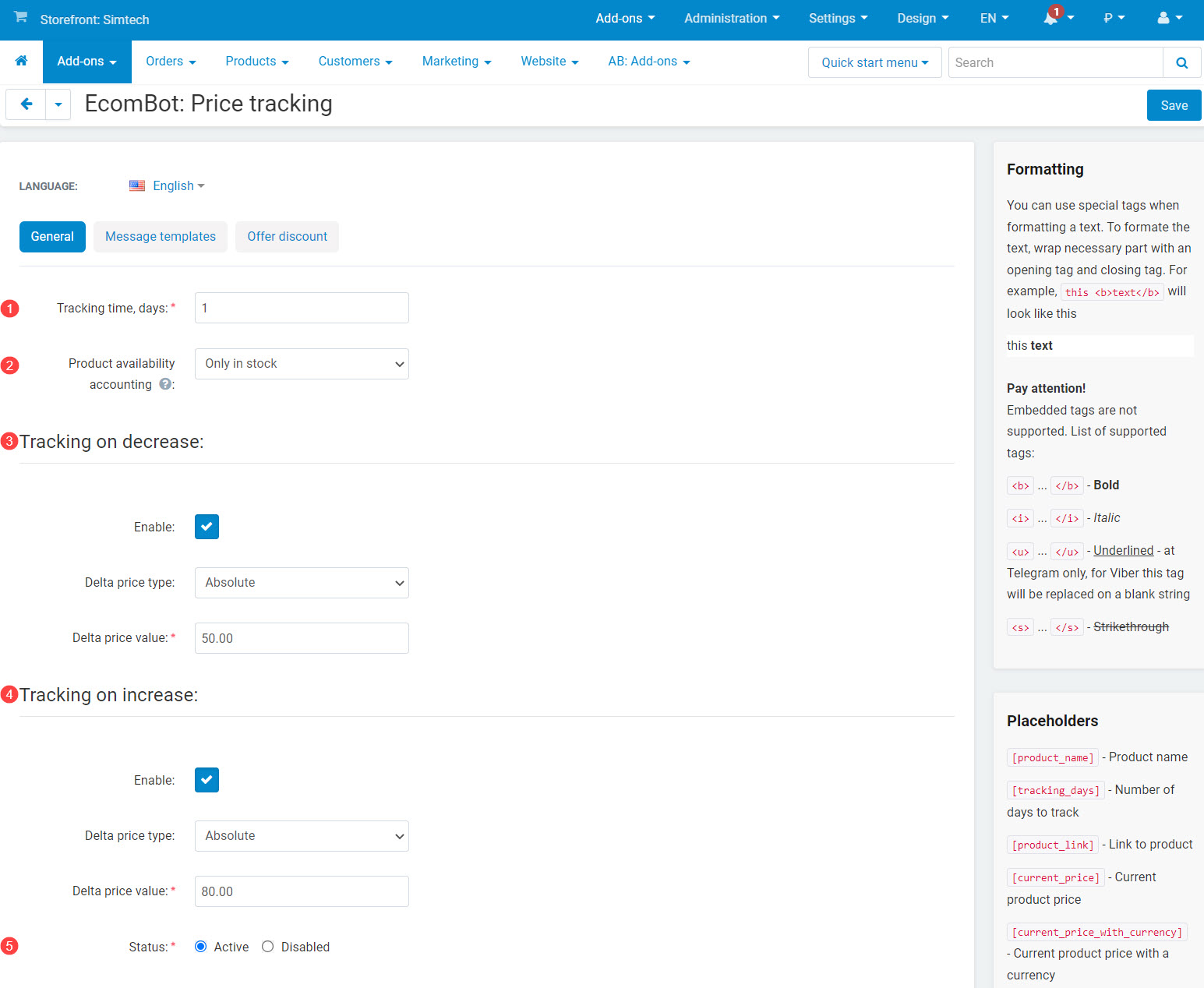The image size is (1204, 988).
Task: Click the search magnifier icon
Action: coord(1181,62)
